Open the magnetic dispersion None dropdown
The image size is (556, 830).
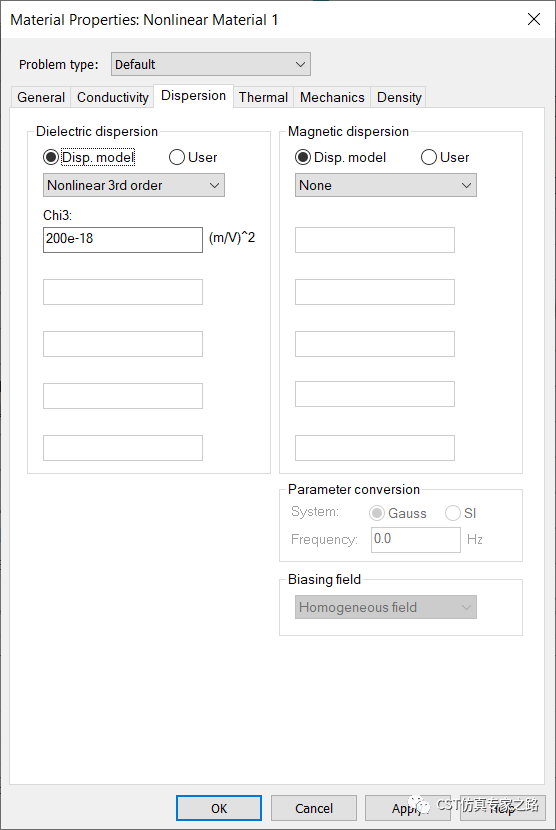click(x=385, y=185)
